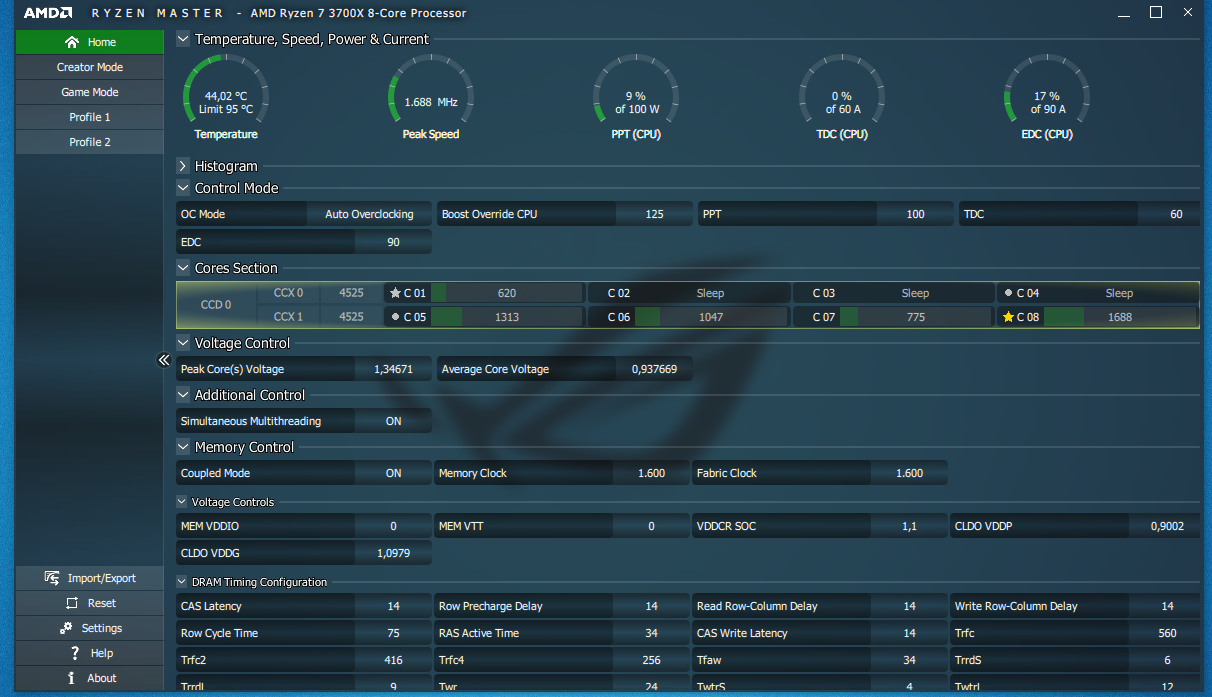Click the OC Mode Auto Overclocking field
The height and width of the screenshot is (697, 1212).
(369, 214)
